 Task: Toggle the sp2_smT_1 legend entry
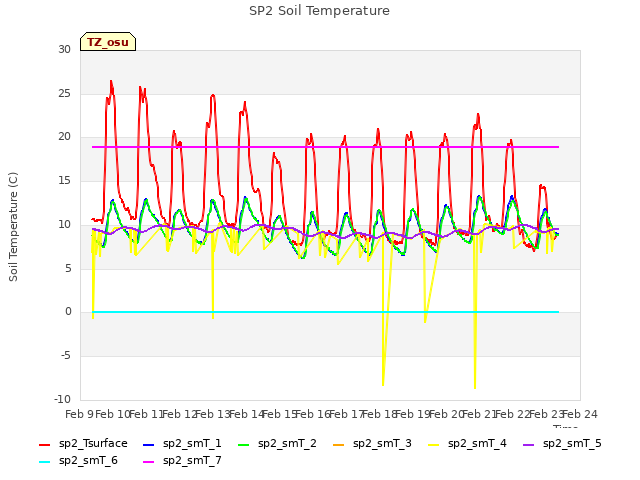click(x=182, y=444)
